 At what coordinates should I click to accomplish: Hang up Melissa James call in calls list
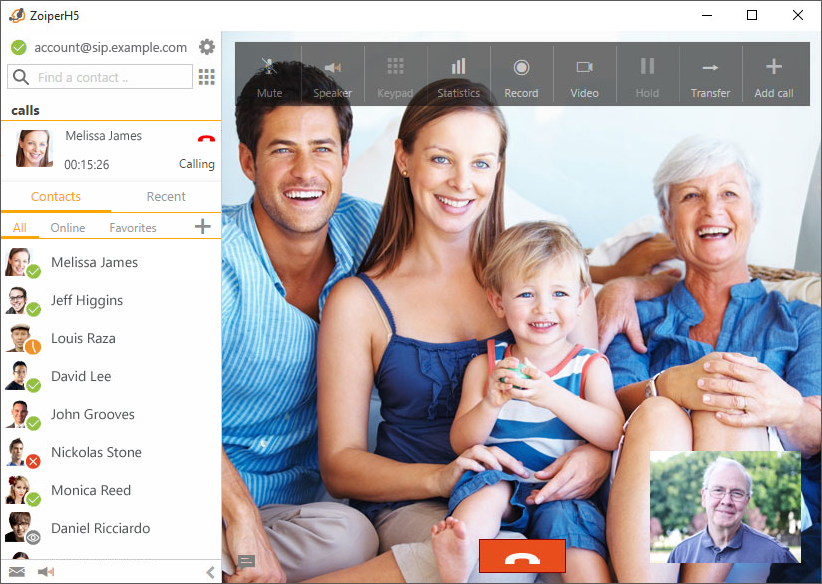pyautogui.click(x=206, y=140)
